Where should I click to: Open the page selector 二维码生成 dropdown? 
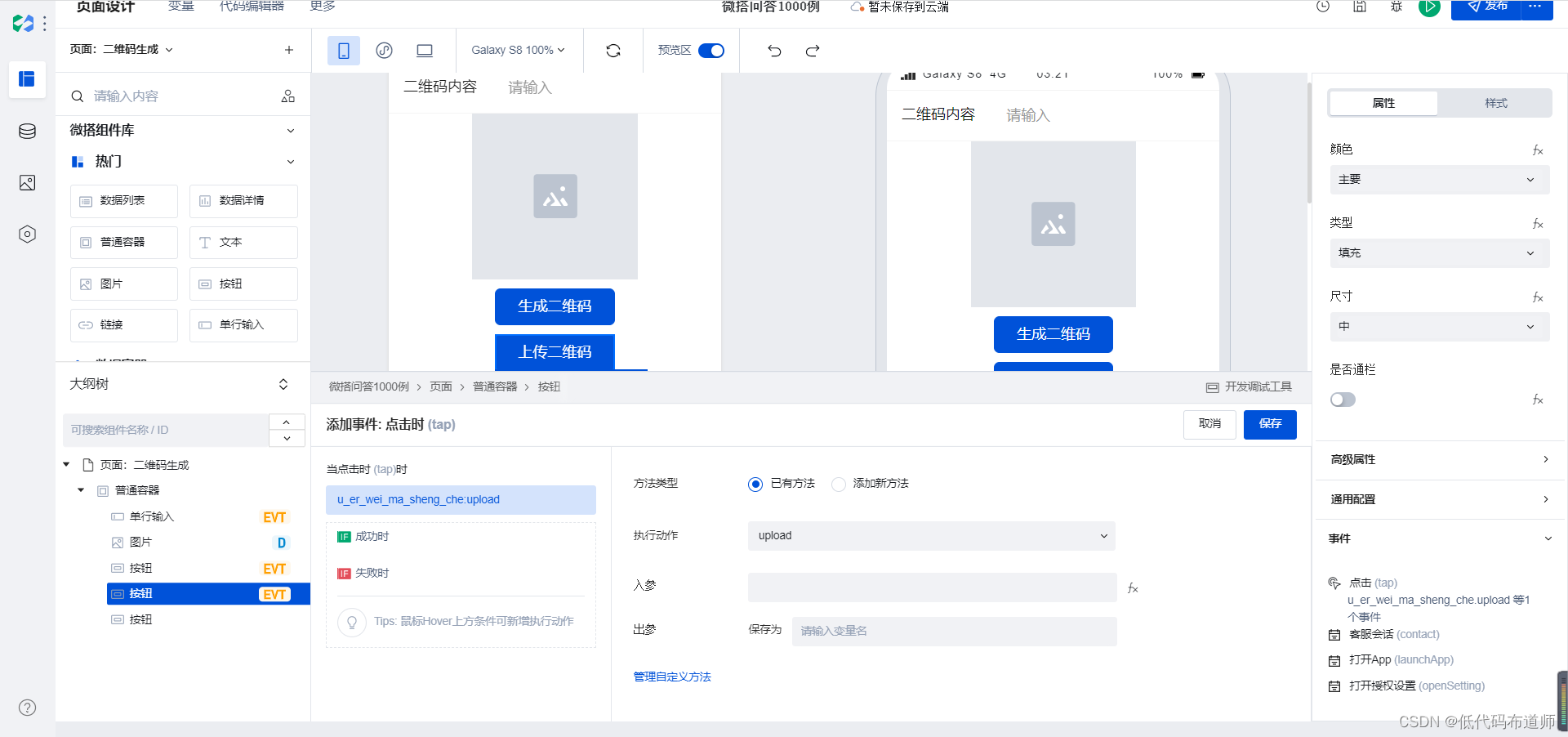coord(122,50)
